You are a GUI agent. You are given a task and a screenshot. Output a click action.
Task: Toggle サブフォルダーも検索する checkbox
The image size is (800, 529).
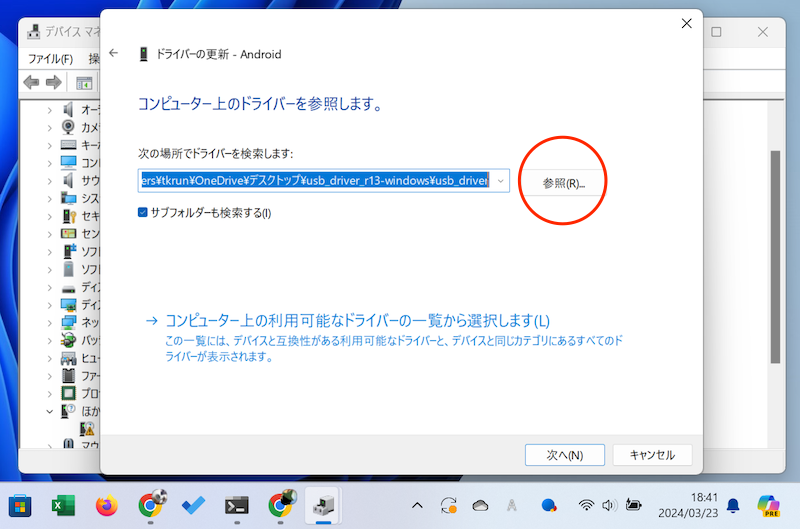(x=144, y=212)
